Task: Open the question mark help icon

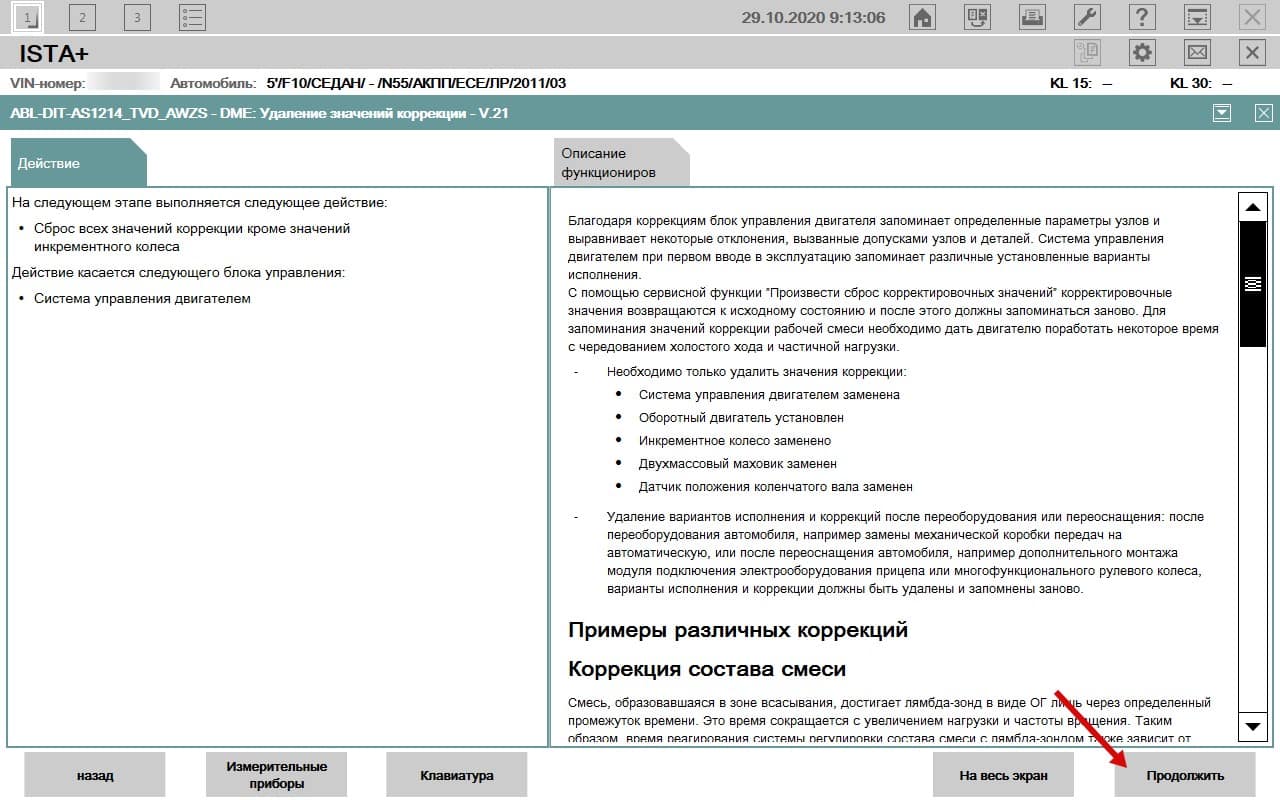Action: pos(1142,17)
